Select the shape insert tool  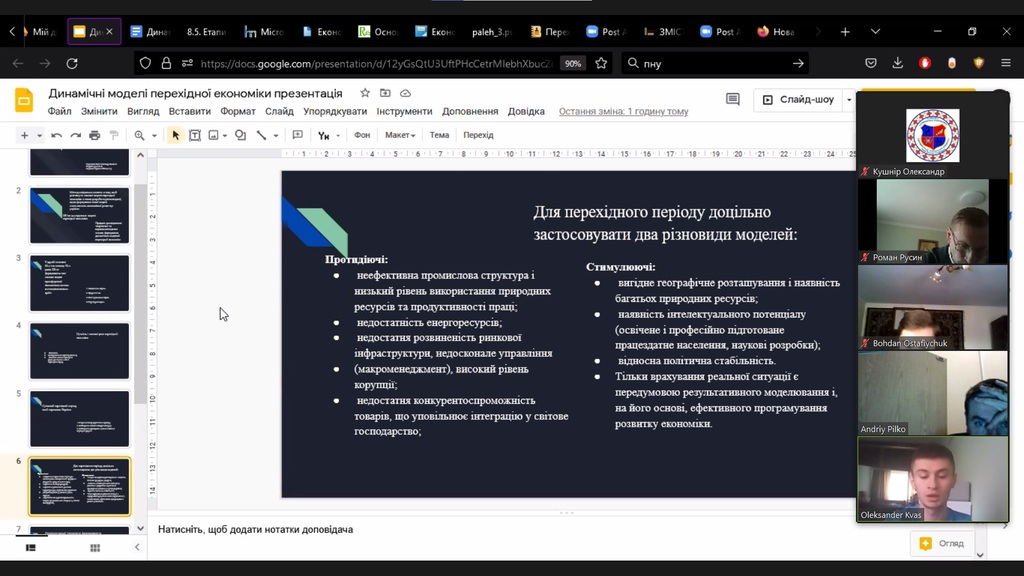point(240,135)
